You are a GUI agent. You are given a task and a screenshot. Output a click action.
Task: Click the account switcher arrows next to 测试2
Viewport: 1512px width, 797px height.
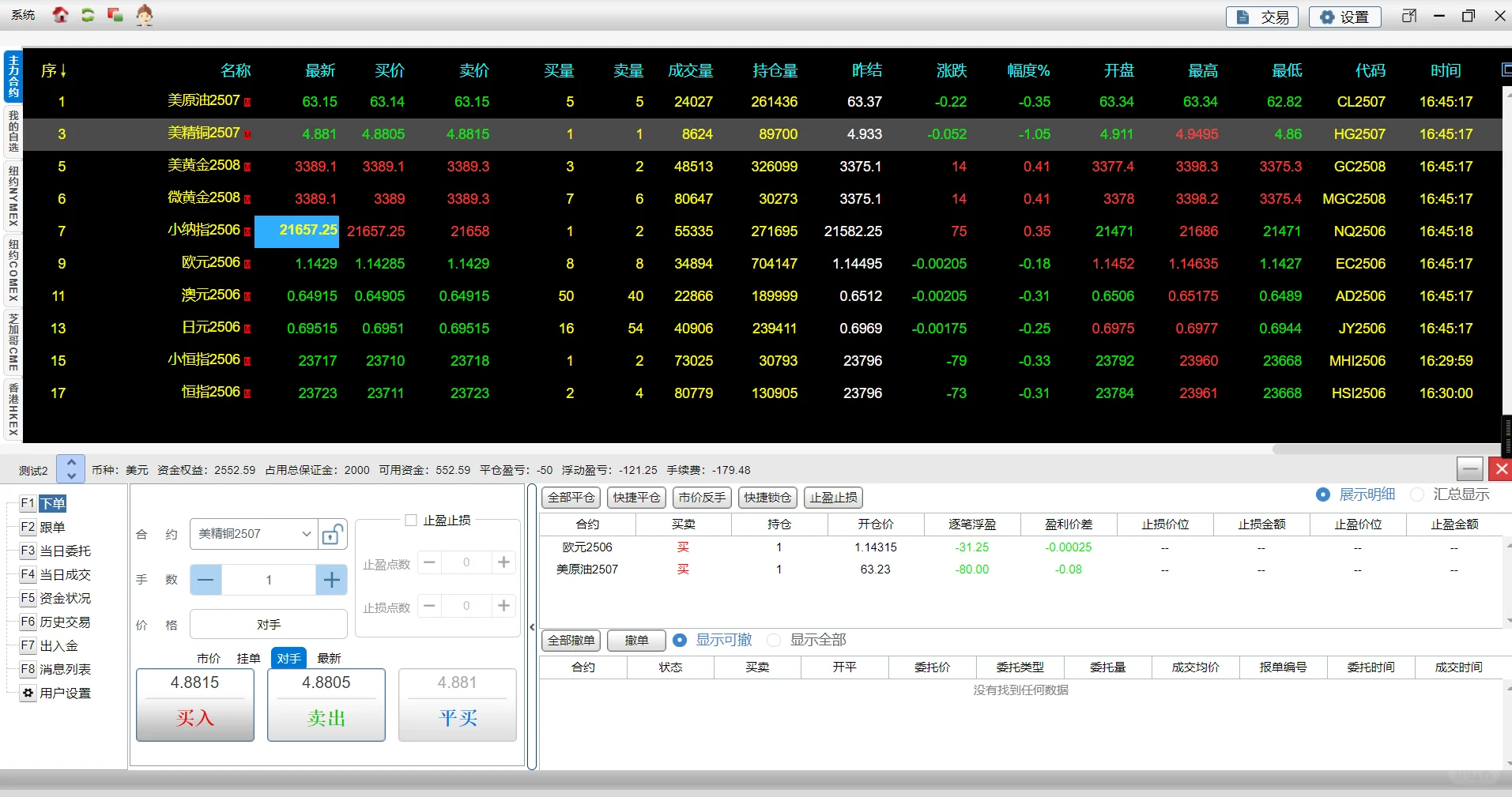tap(71, 468)
